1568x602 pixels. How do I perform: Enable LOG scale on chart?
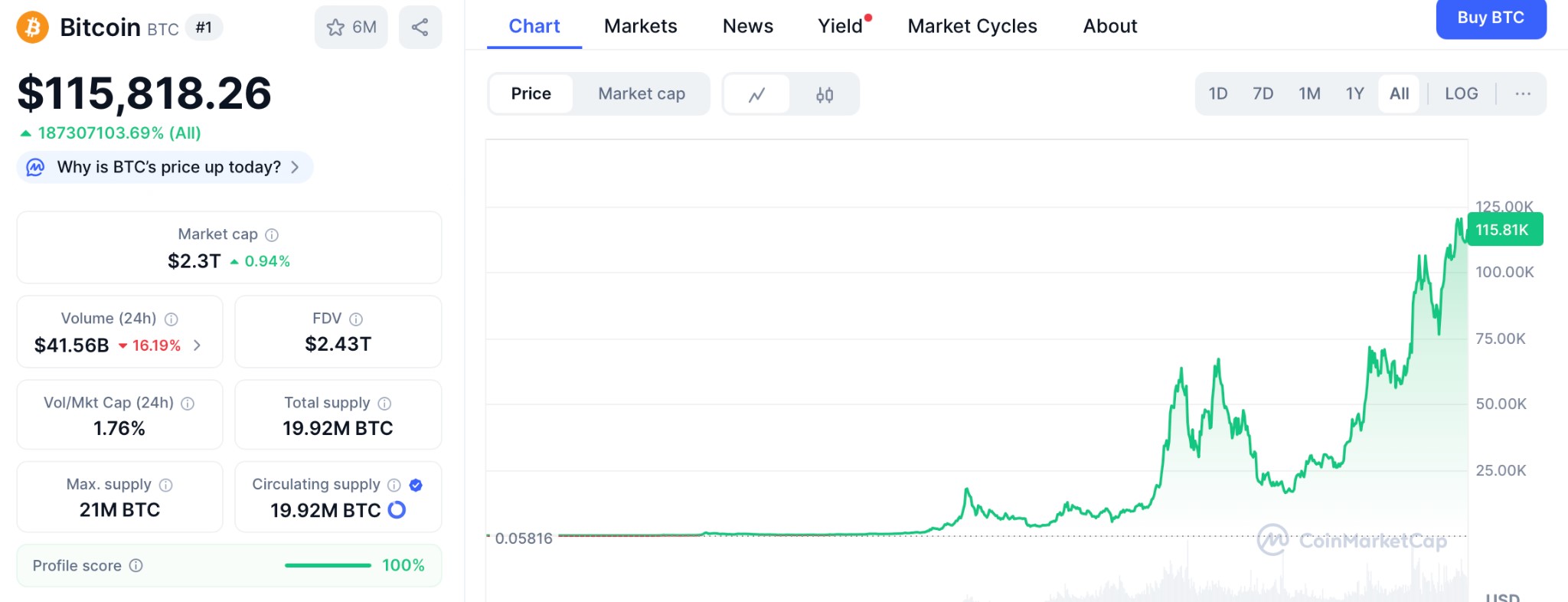click(1461, 94)
